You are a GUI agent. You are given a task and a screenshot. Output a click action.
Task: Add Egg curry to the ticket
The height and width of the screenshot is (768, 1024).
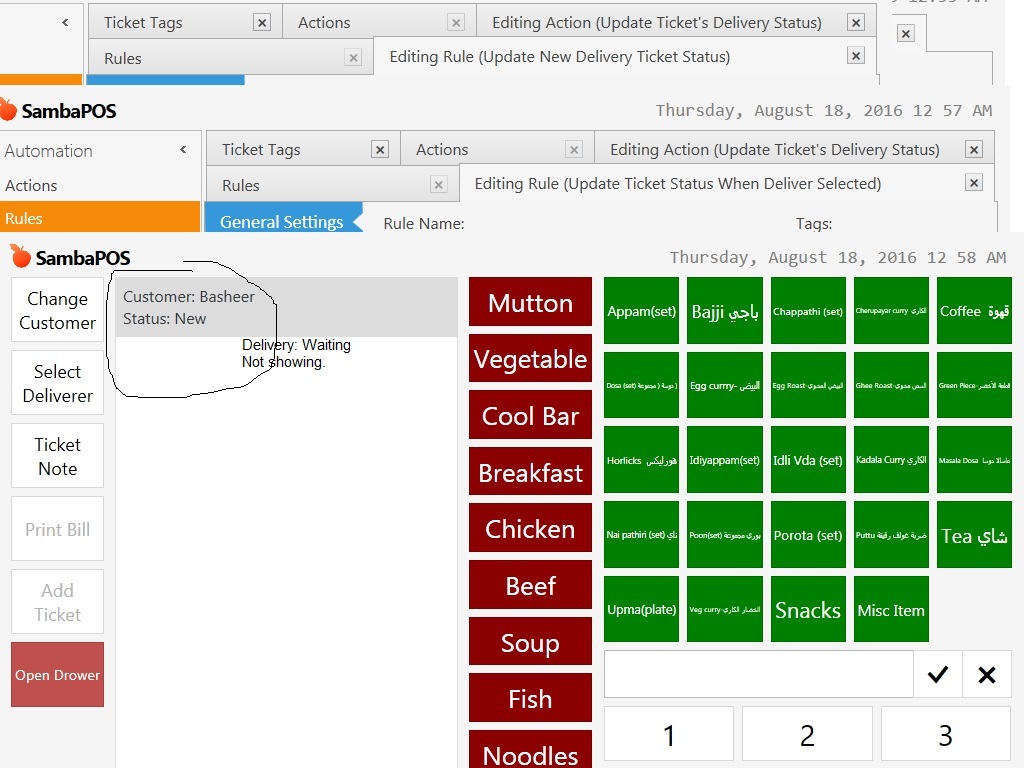724,385
